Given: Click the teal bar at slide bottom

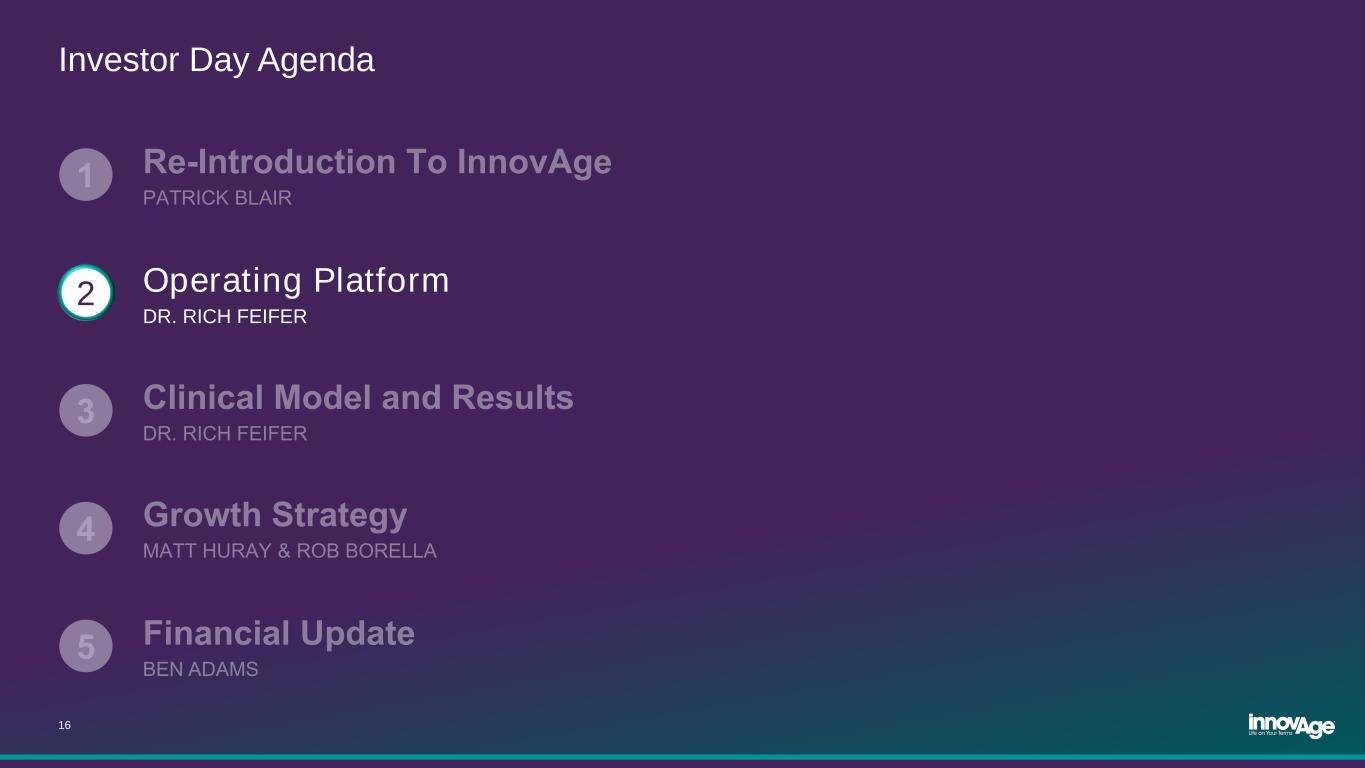Looking at the screenshot, I should coord(682,757).
